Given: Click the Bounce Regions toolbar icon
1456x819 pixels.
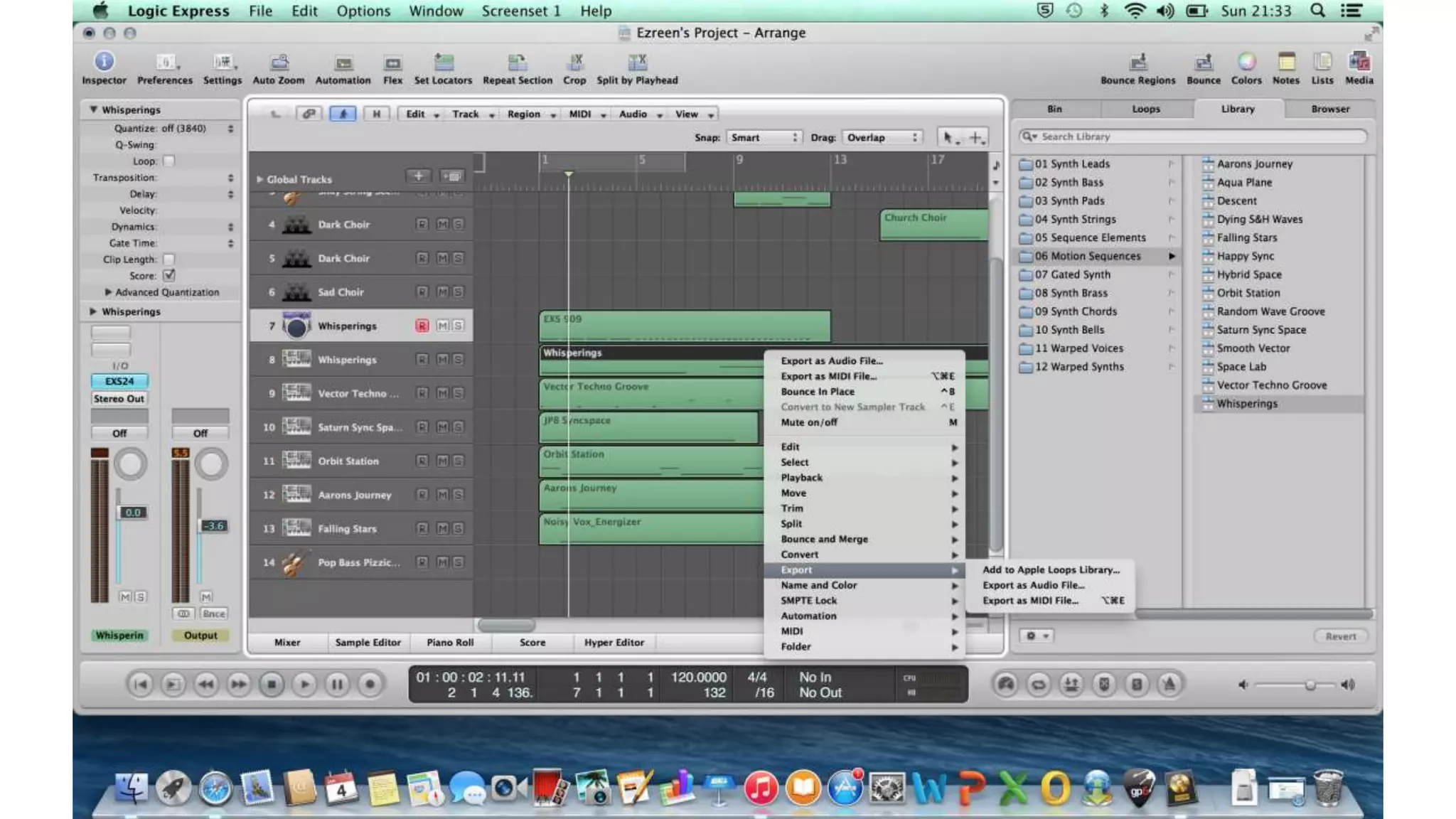Looking at the screenshot, I should coord(1137,63).
